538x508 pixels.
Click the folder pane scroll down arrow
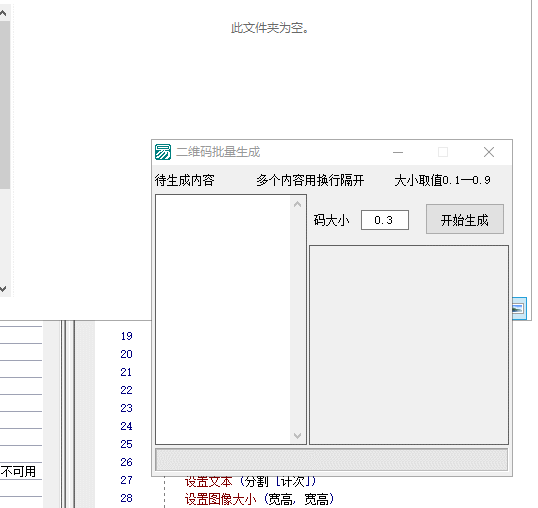point(3,288)
